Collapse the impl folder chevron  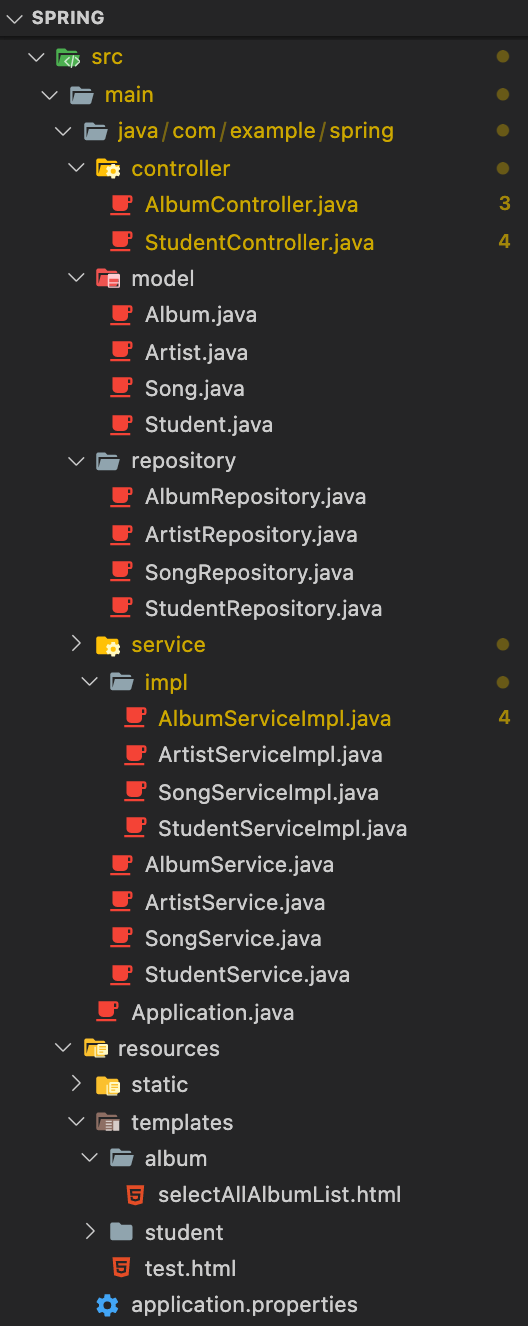coord(90,682)
